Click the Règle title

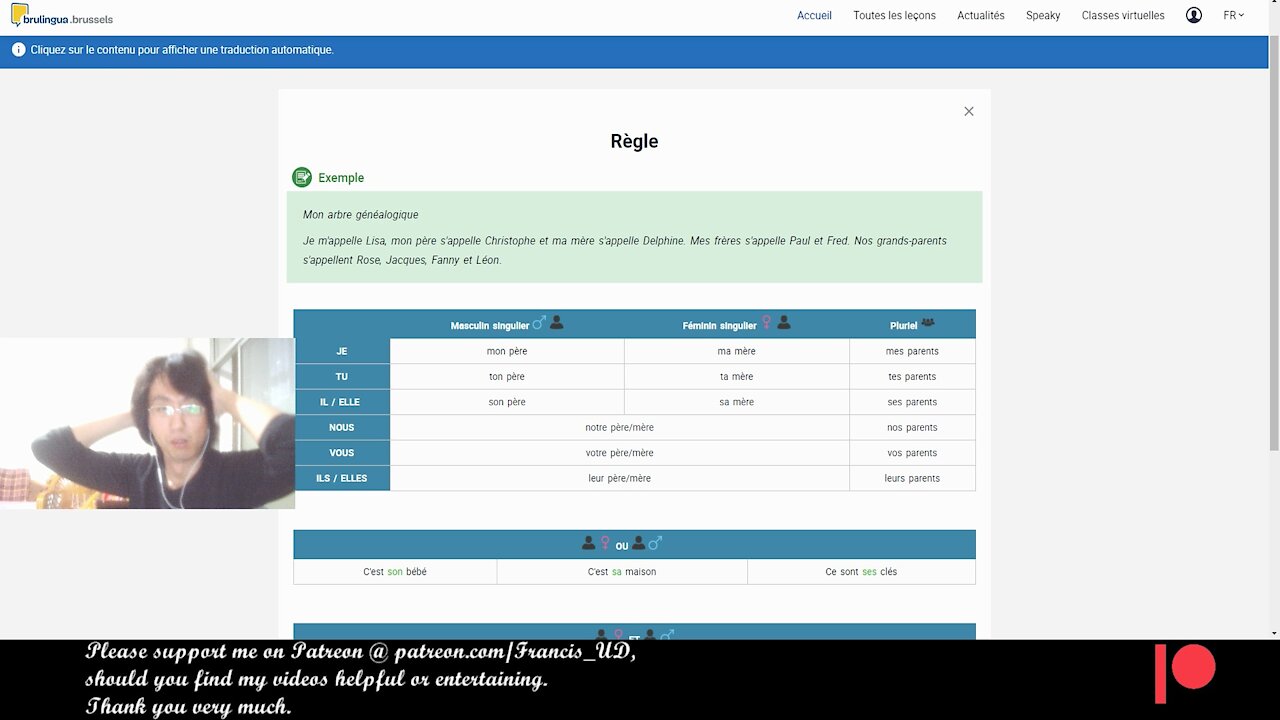click(x=634, y=141)
